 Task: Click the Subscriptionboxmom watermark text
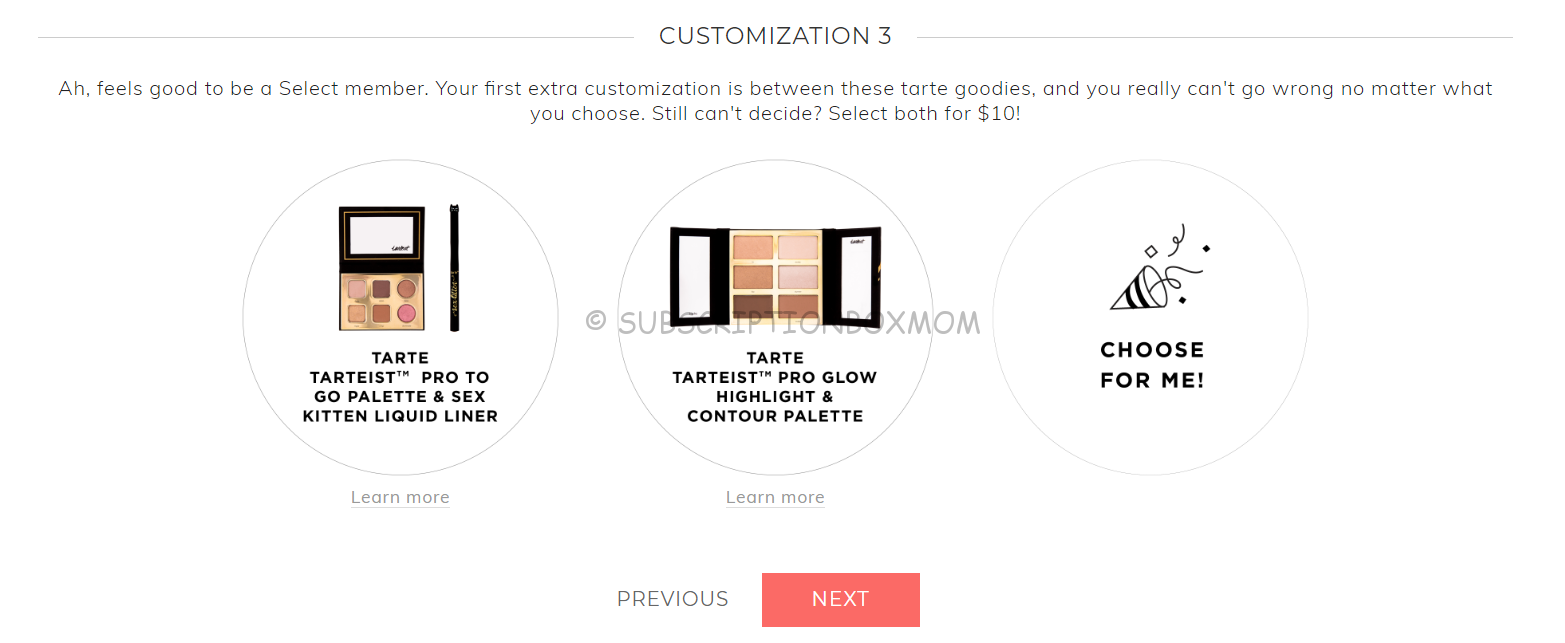[x=783, y=322]
